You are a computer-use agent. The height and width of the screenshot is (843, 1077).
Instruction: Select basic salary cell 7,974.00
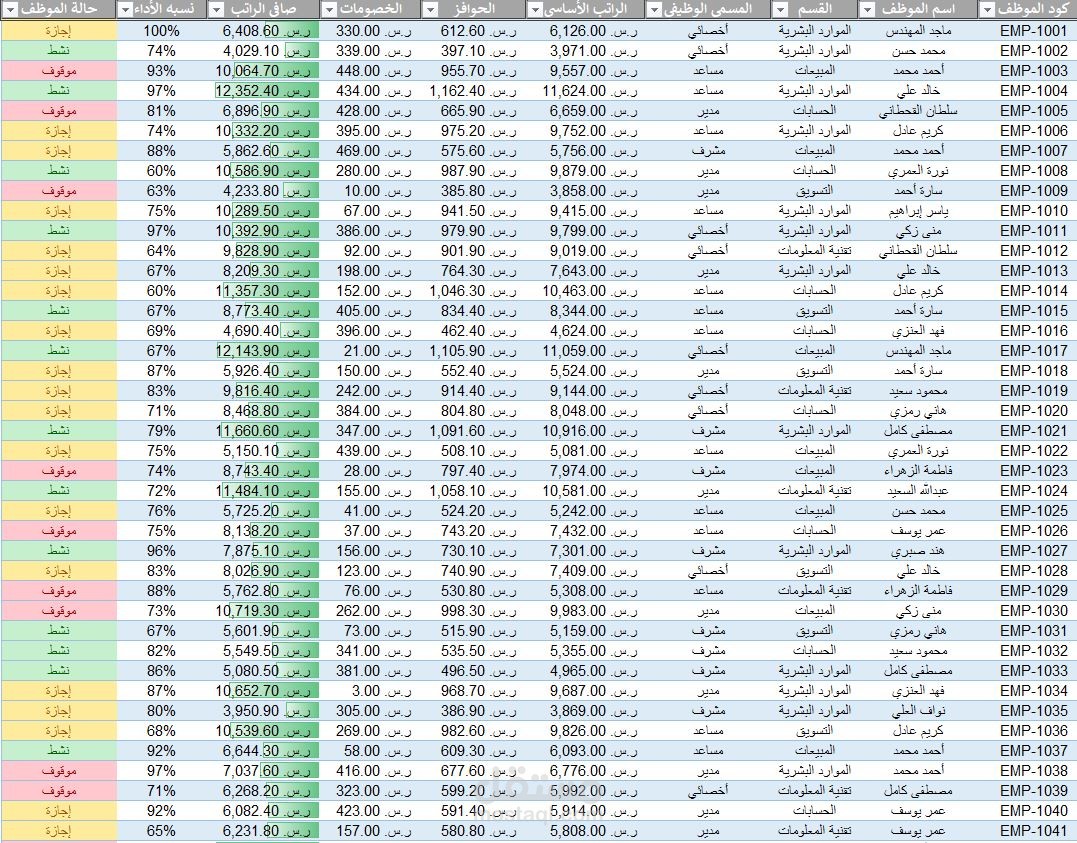[585, 471]
